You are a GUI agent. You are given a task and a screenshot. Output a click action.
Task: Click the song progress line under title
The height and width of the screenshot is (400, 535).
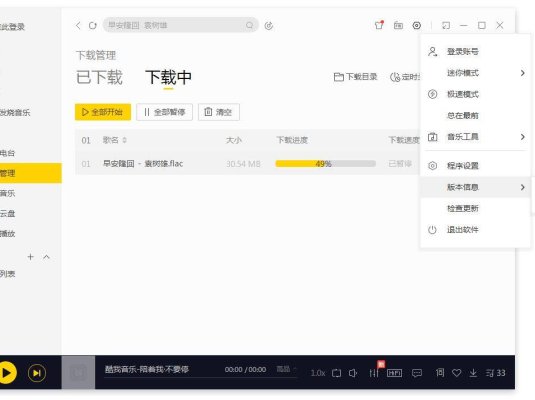point(201,377)
